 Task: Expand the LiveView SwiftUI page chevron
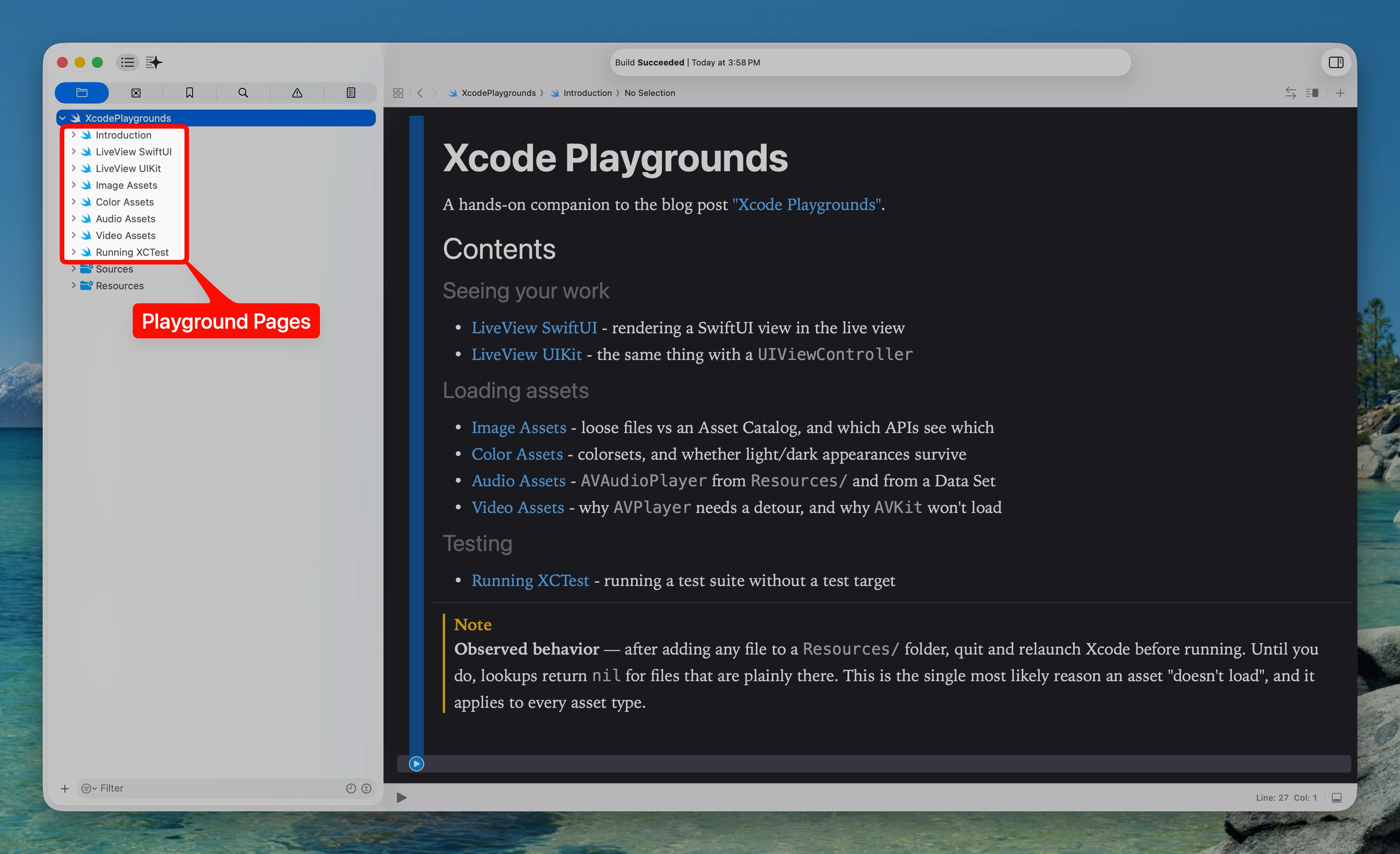(73, 152)
